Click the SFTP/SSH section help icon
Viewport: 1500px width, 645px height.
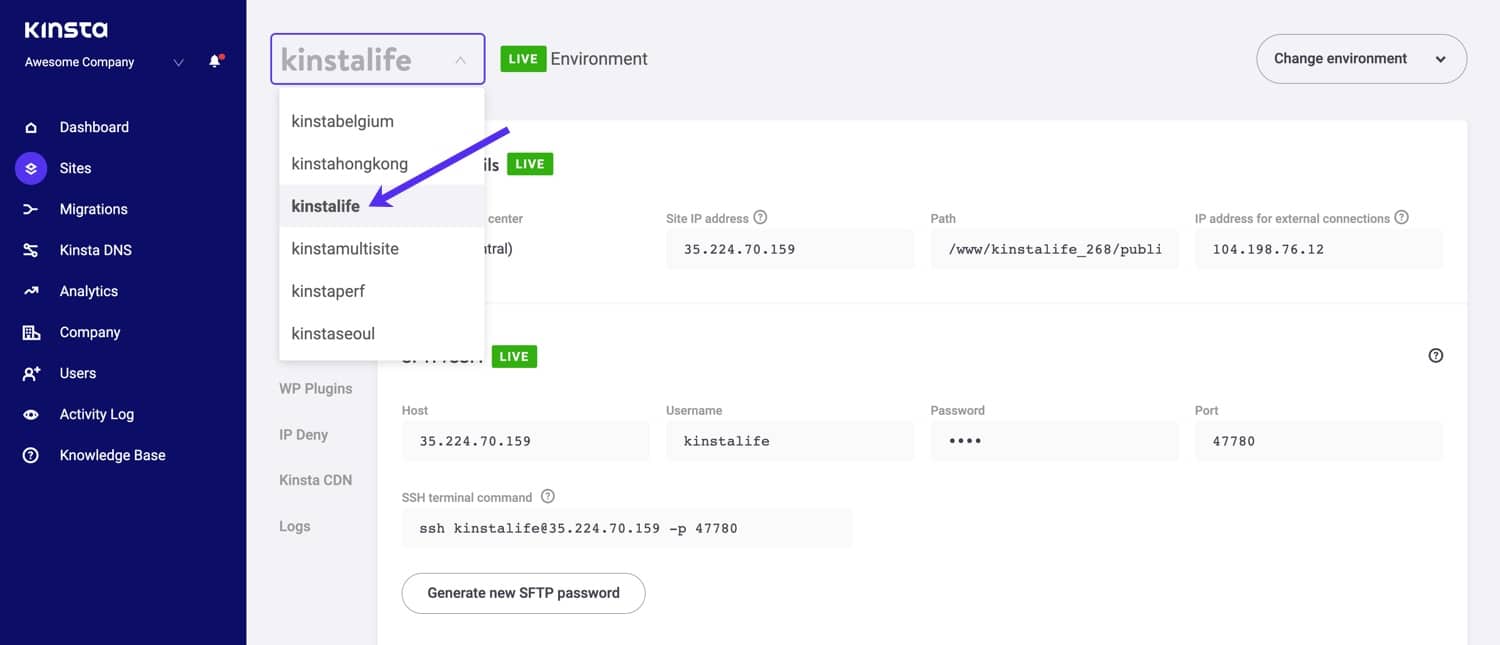coord(1436,355)
